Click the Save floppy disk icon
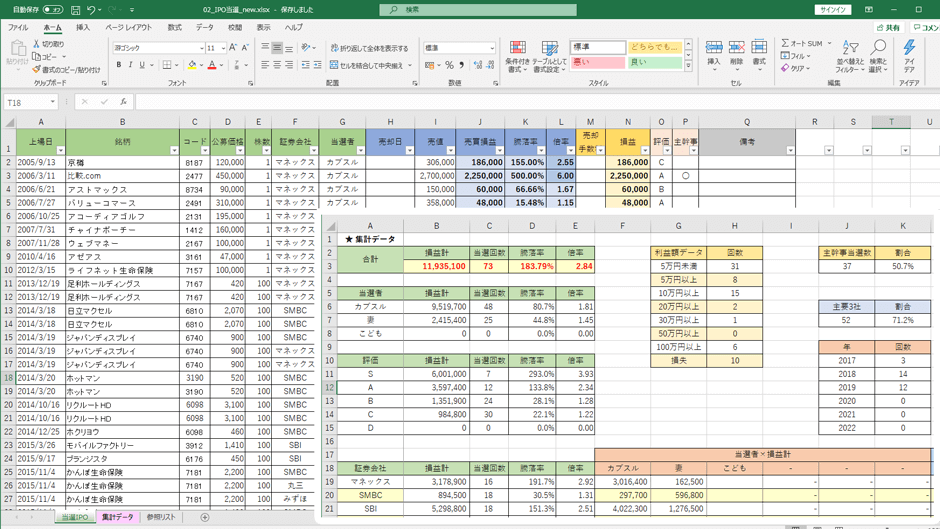Image resolution: width=940 pixels, height=529 pixels. [x=75, y=9]
